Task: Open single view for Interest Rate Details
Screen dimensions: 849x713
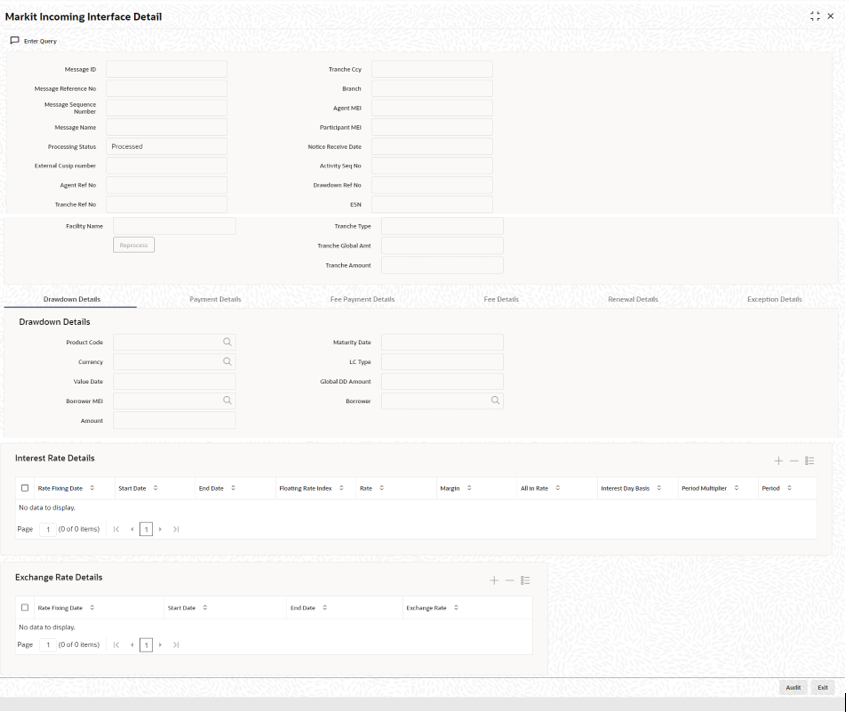Action: pyautogui.click(x=809, y=461)
